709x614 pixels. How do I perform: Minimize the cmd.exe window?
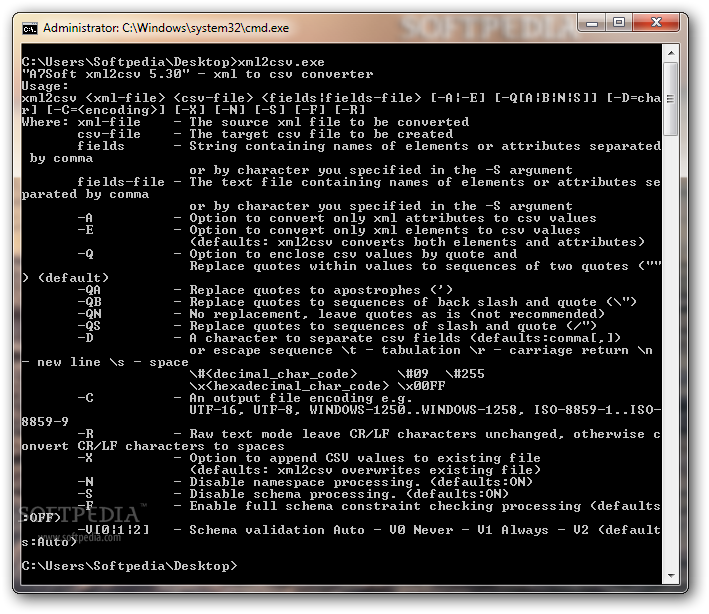(x=591, y=22)
